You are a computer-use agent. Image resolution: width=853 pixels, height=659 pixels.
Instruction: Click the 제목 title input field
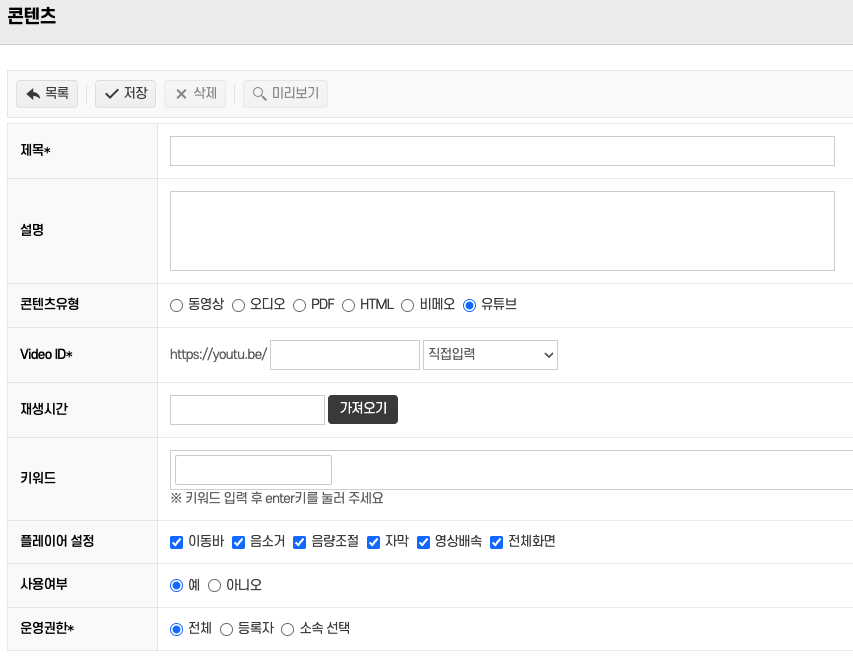[502, 151]
